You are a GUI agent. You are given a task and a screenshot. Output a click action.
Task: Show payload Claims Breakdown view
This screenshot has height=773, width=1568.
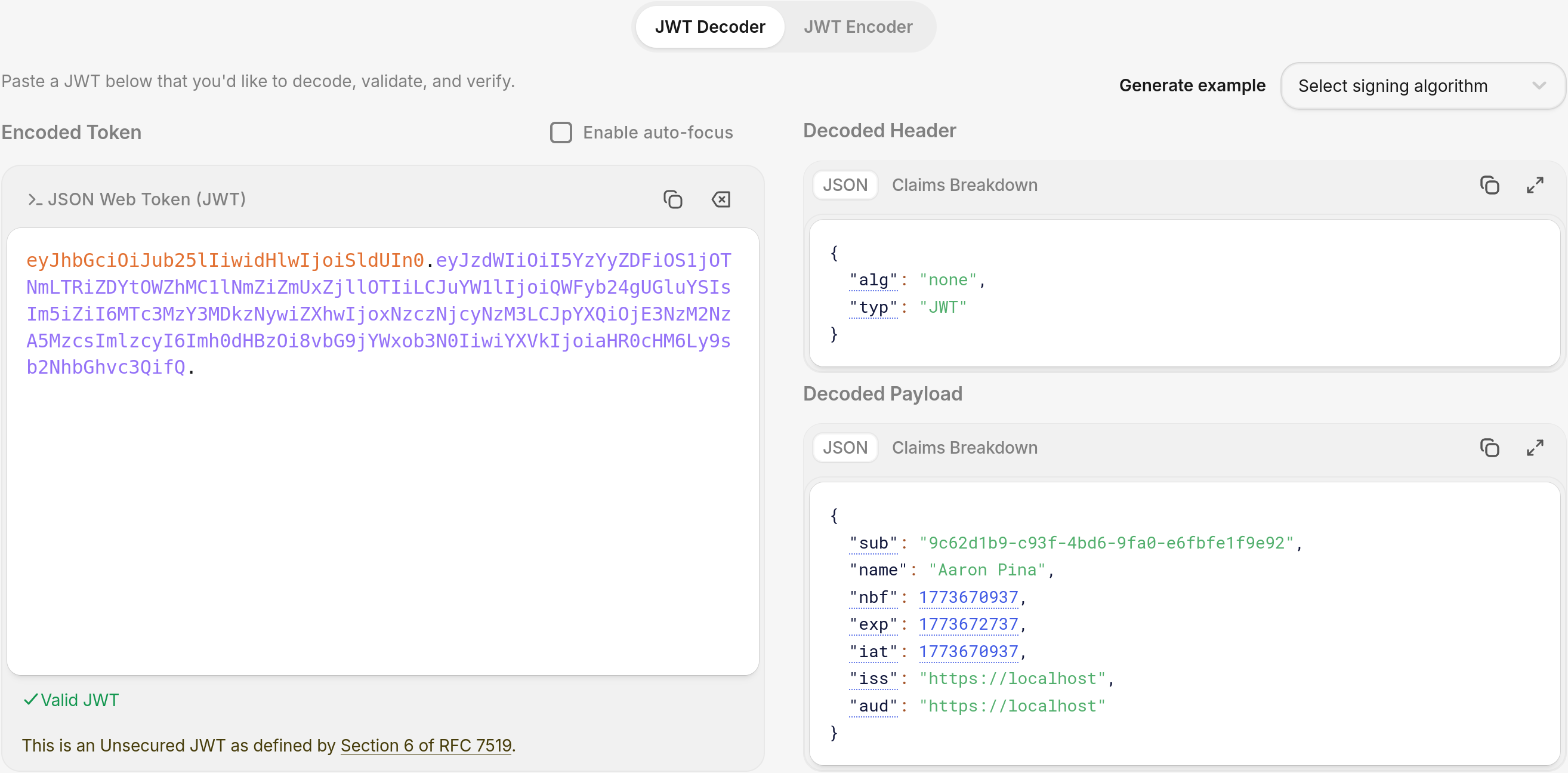click(x=964, y=448)
